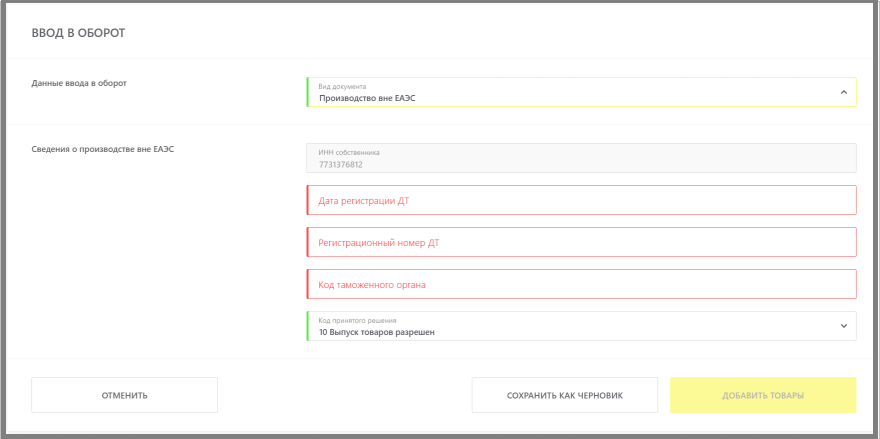Image resolution: width=880 pixels, height=439 pixels.
Task: Click the ОТМЕНИТЬ button
Action: pos(125,395)
